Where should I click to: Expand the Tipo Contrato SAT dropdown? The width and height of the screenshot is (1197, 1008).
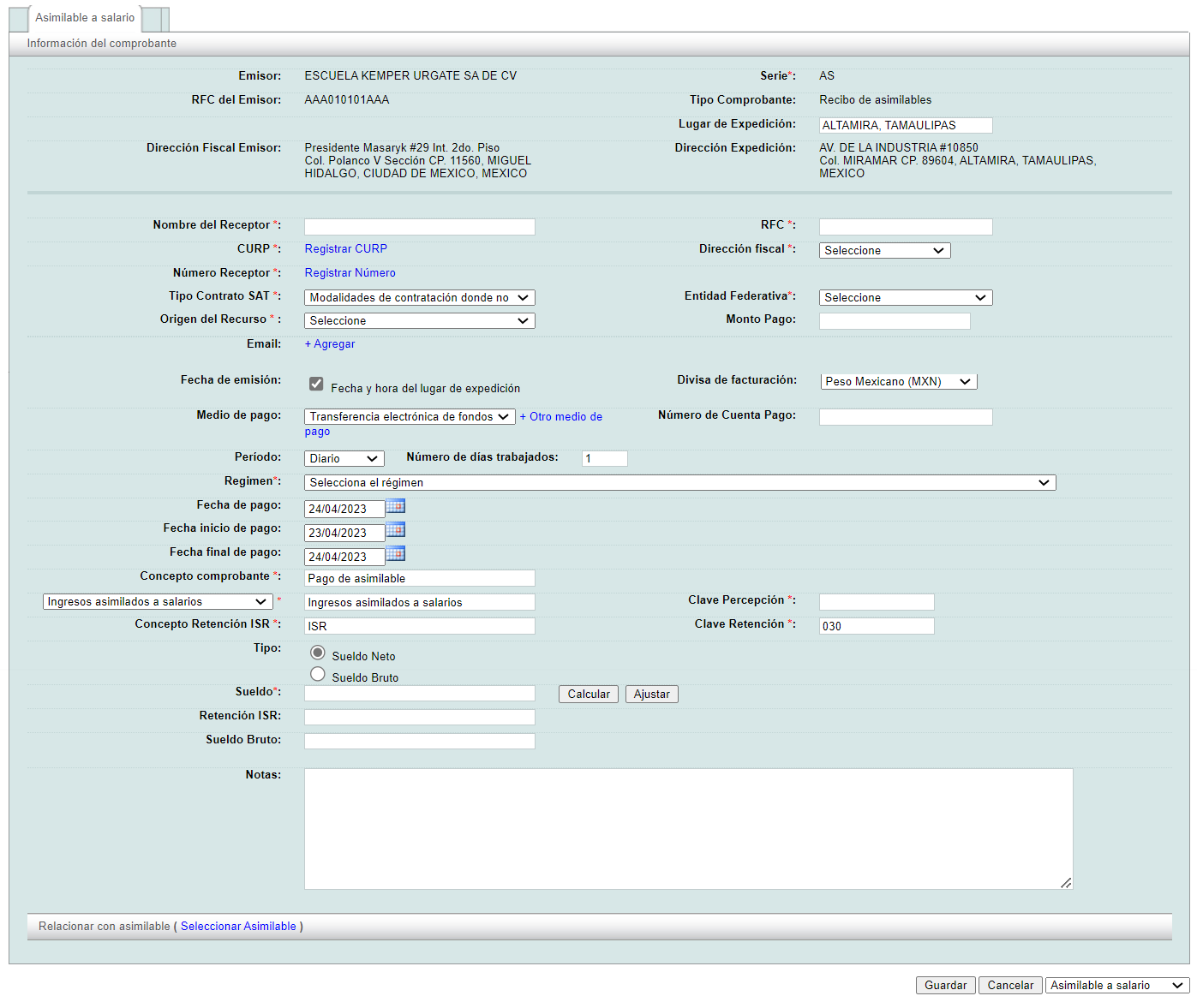(x=419, y=298)
